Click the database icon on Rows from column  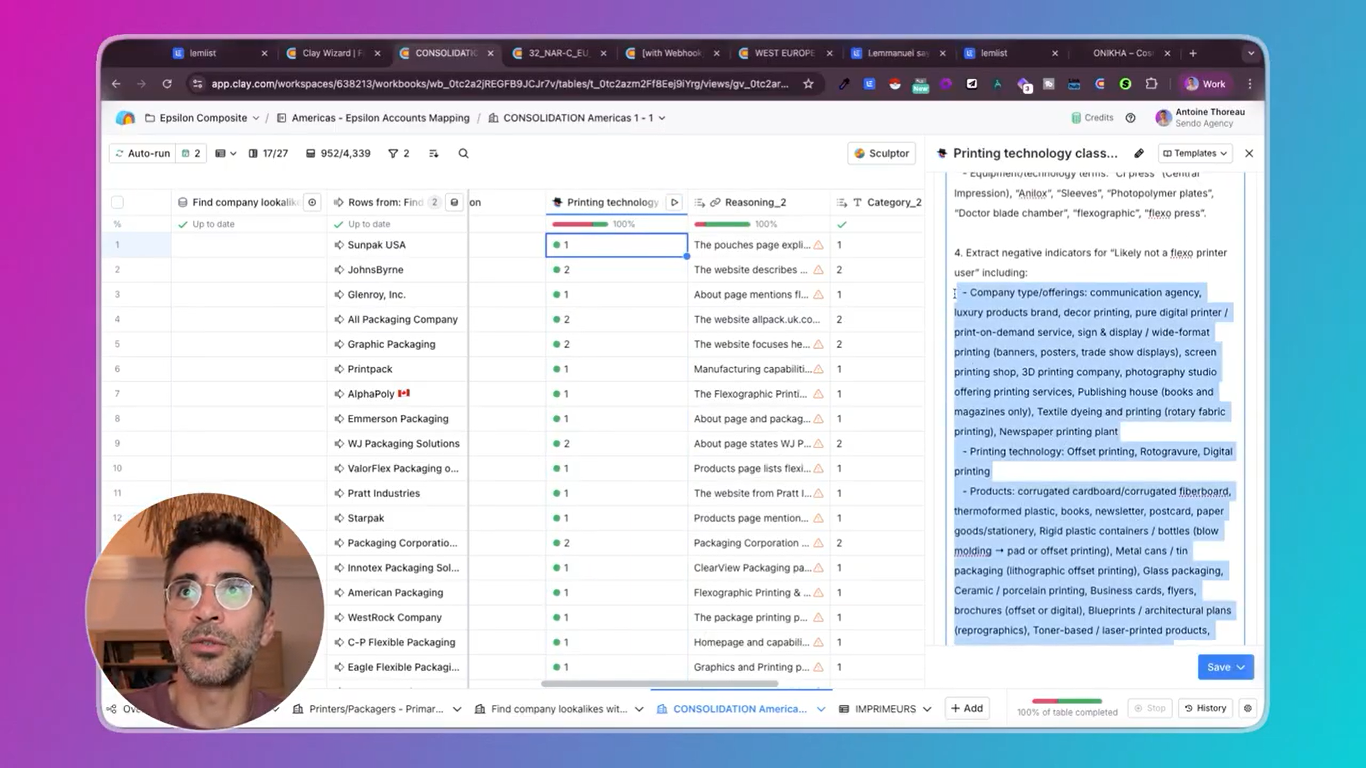coord(454,202)
